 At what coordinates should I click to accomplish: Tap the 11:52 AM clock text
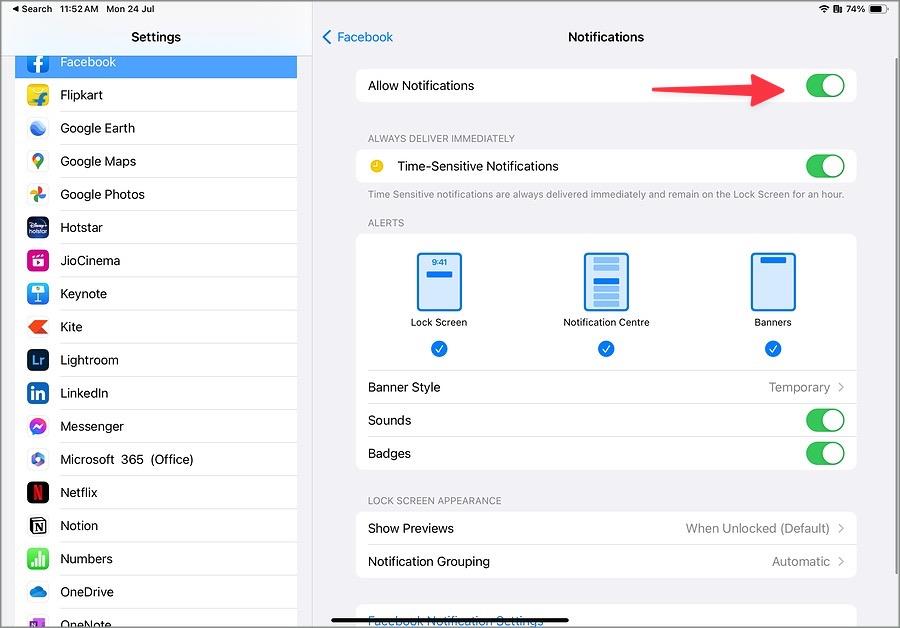pyautogui.click(x=79, y=9)
